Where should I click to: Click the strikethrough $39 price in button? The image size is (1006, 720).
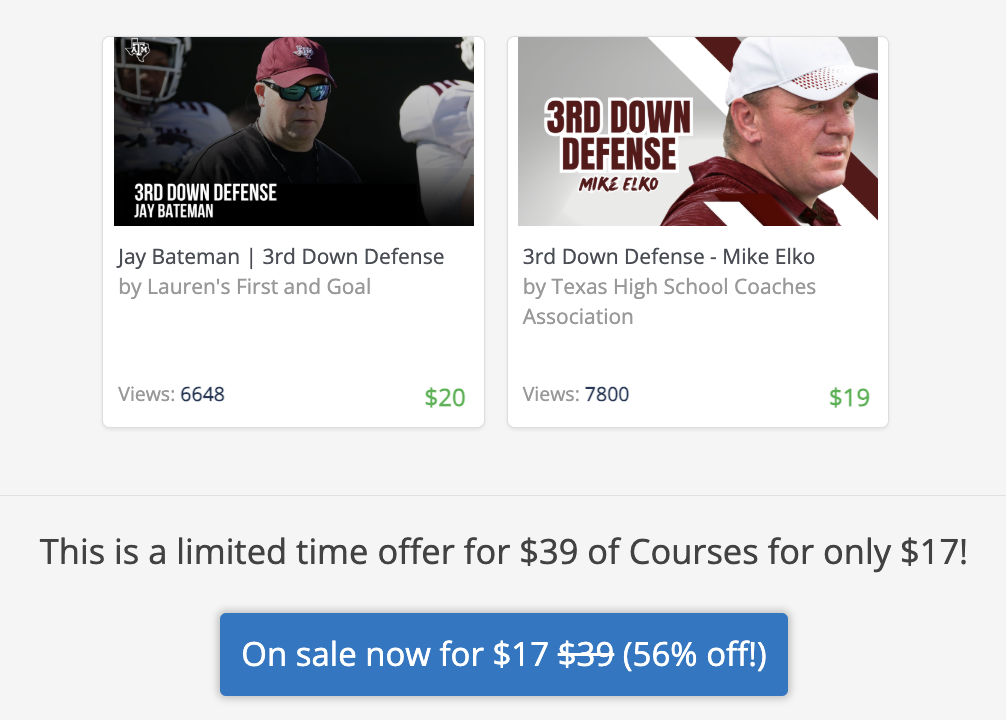click(x=586, y=655)
